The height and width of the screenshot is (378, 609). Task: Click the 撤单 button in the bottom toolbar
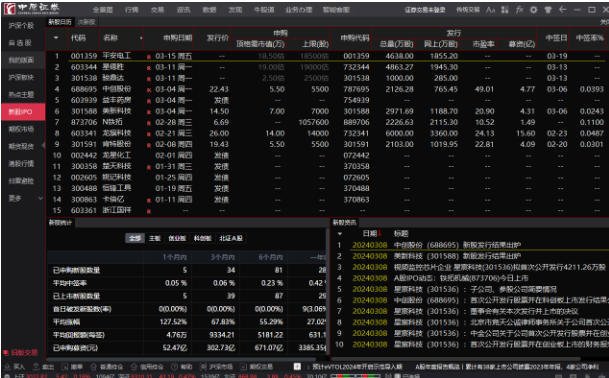(x=73, y=367)
